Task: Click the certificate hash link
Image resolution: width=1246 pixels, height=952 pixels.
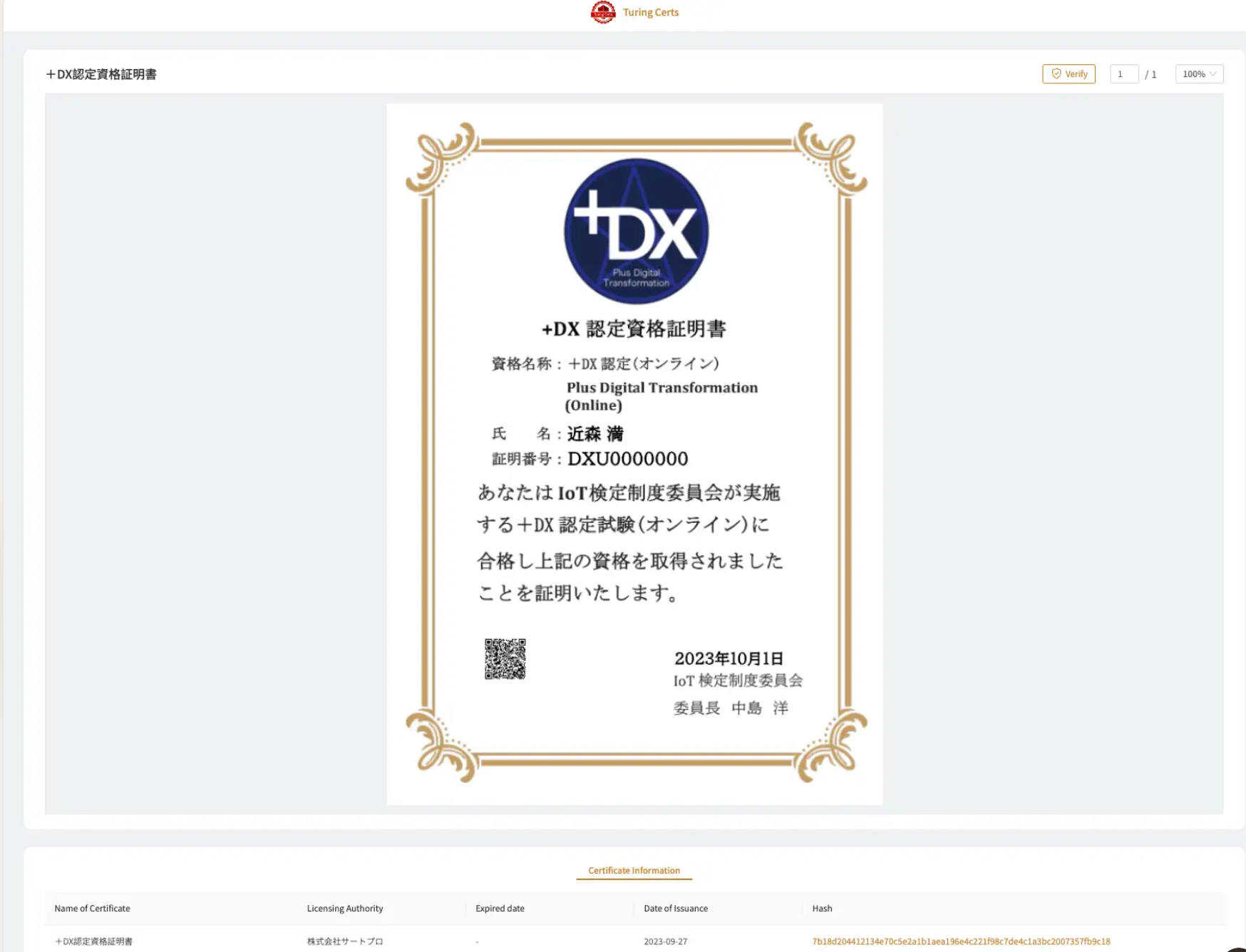Action: 961,941
